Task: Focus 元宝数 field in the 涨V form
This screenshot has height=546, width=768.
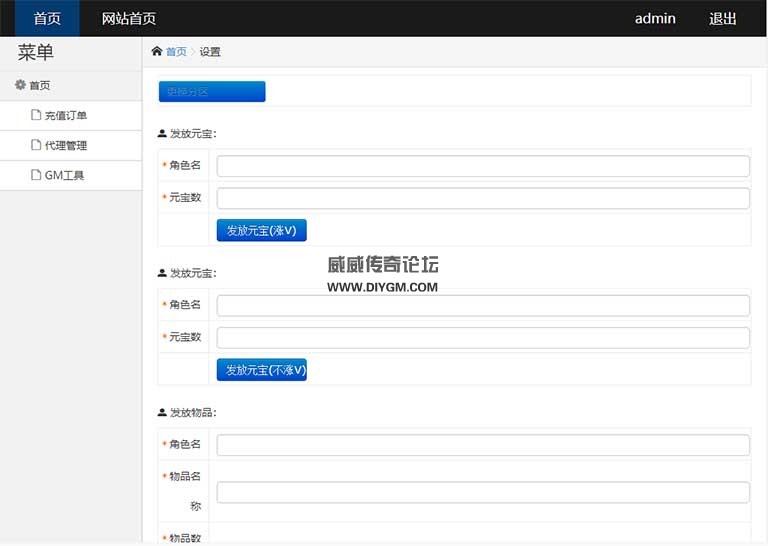Action: pos(483,198)
